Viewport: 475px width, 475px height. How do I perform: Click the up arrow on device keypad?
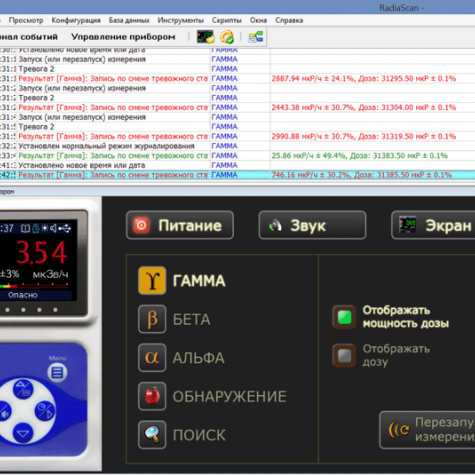tap(23, 389)
